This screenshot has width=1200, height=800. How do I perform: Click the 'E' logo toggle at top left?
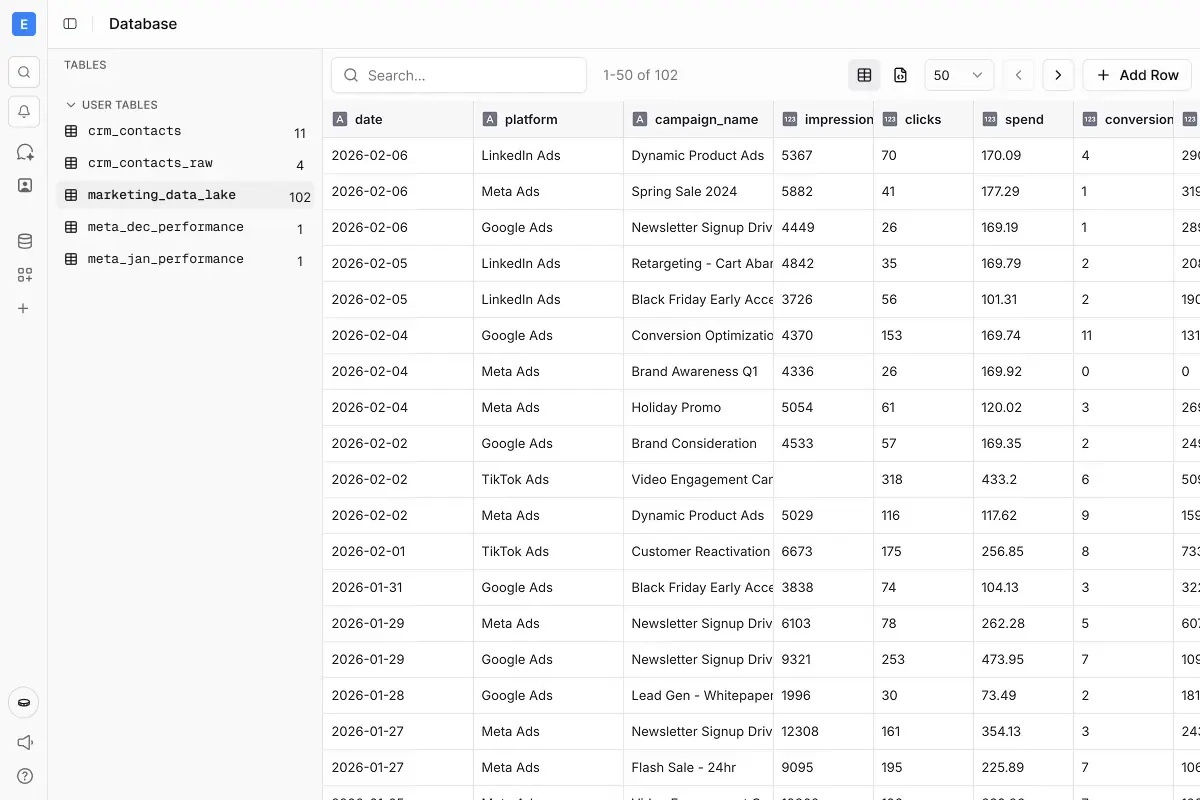[x=23, y=23]
